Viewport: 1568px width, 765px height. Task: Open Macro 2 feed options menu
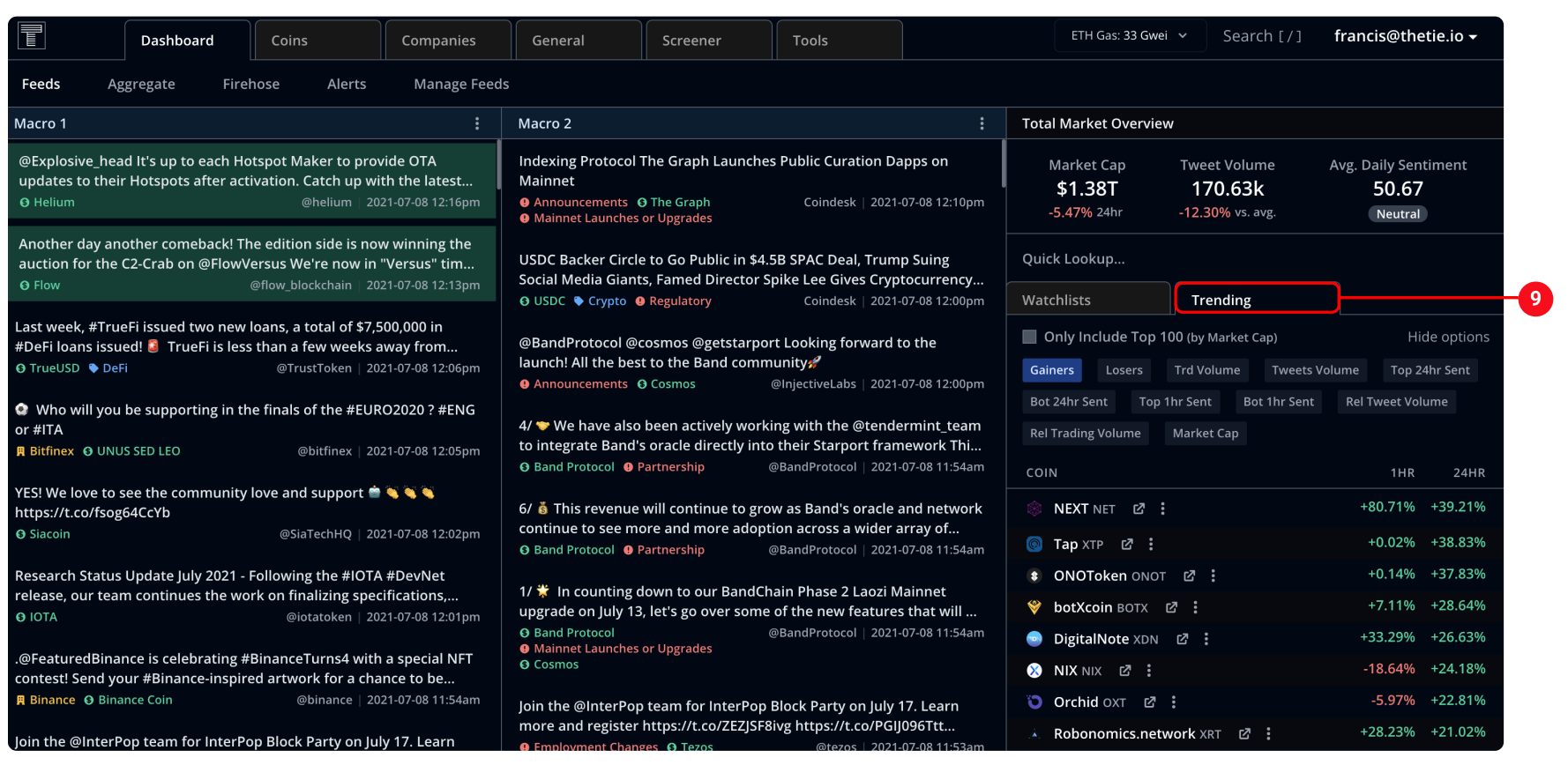point(982,123)
